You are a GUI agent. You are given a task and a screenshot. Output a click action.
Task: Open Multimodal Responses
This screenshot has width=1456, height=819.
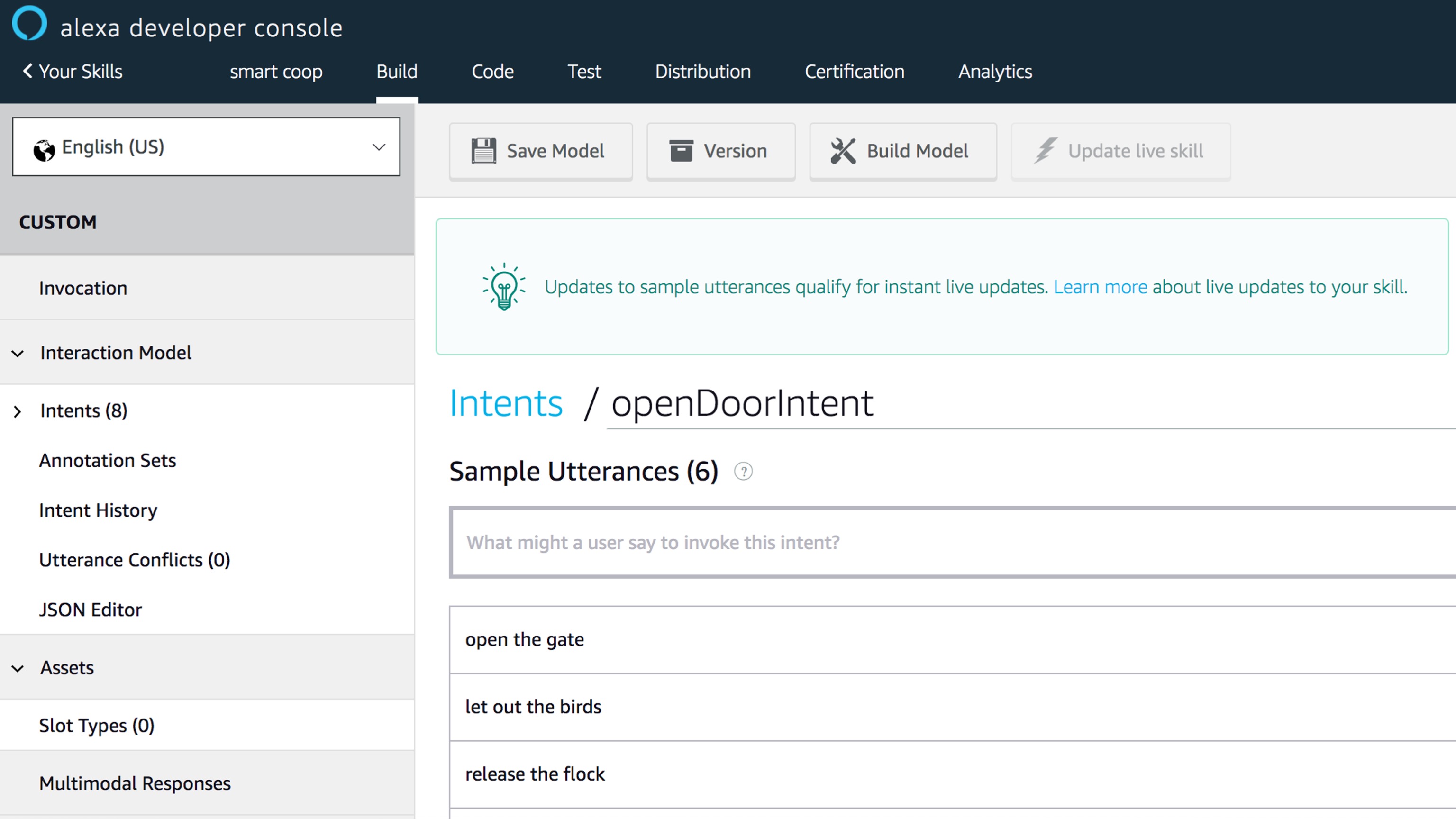(207, 783)
